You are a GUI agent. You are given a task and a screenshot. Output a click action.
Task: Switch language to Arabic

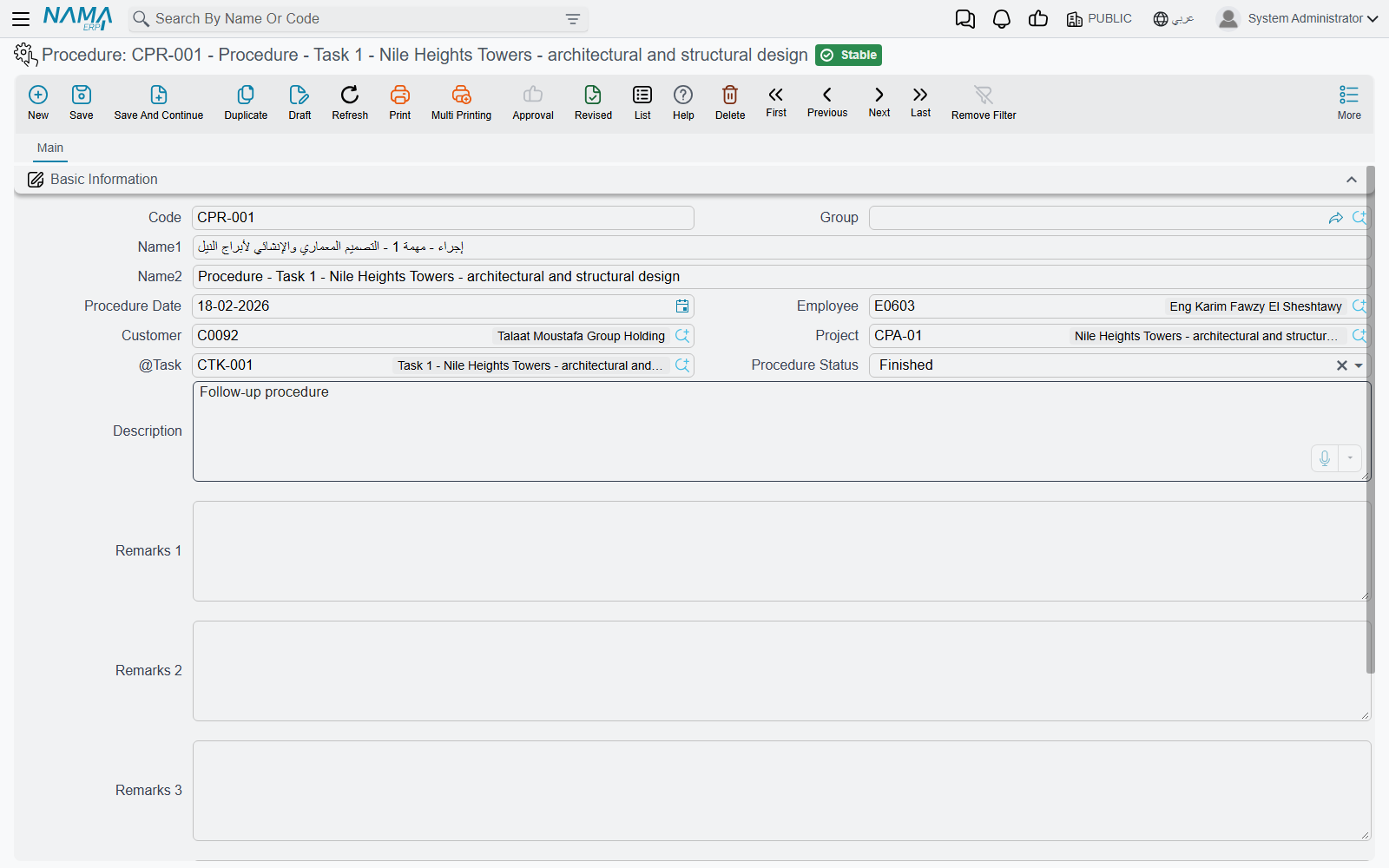click(1174, 19)
